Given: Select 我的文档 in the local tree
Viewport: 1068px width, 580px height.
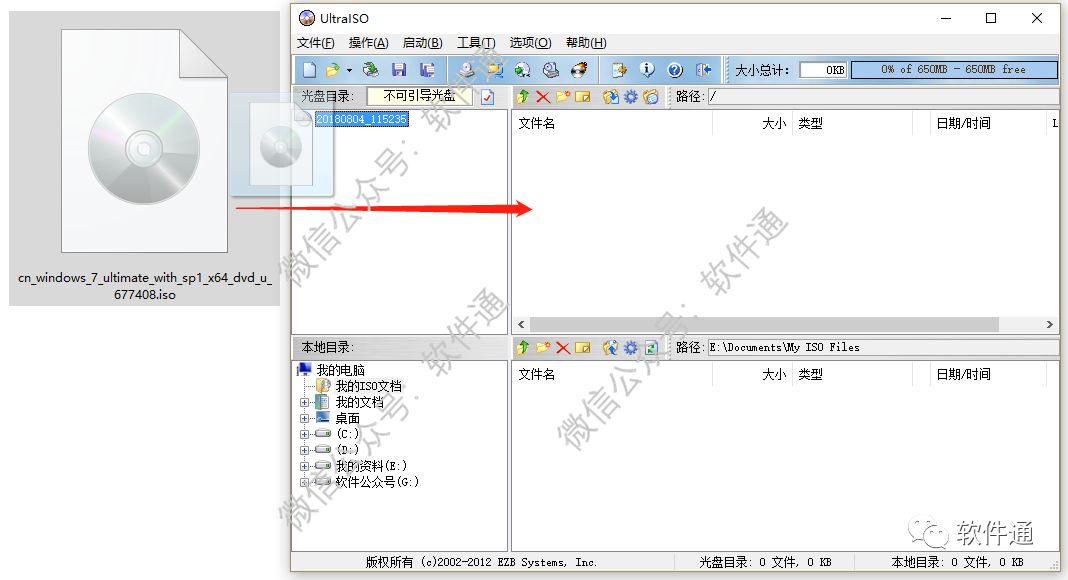Looking at the screenshot, I should click(x=359, y=402).
